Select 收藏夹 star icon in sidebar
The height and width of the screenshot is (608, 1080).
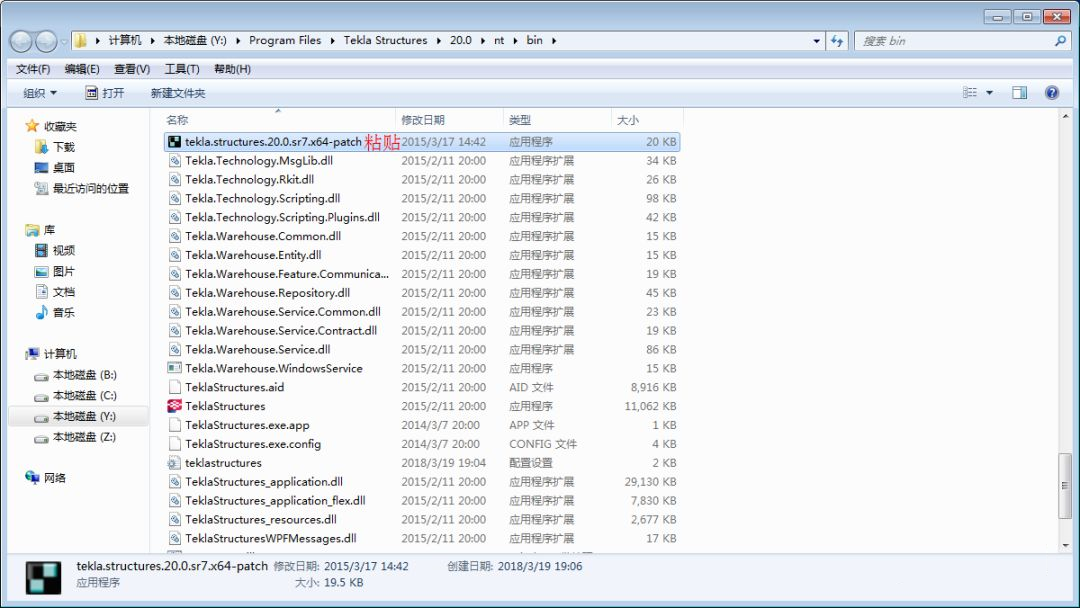pyautogui.click(x=32, y=126)
